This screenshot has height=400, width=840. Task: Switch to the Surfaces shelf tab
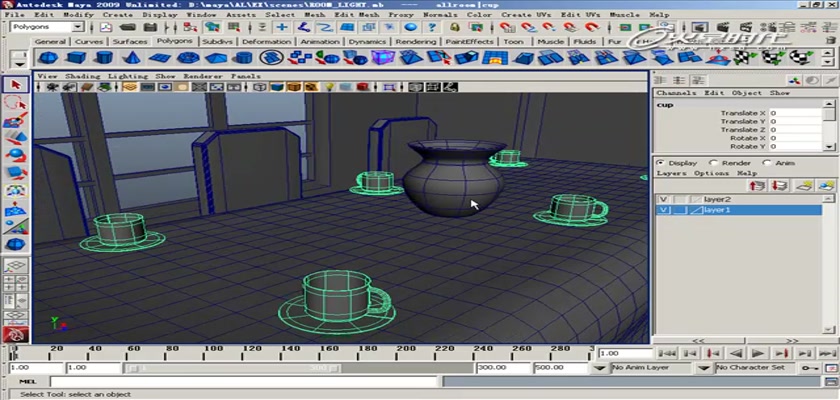pos(130,41)
